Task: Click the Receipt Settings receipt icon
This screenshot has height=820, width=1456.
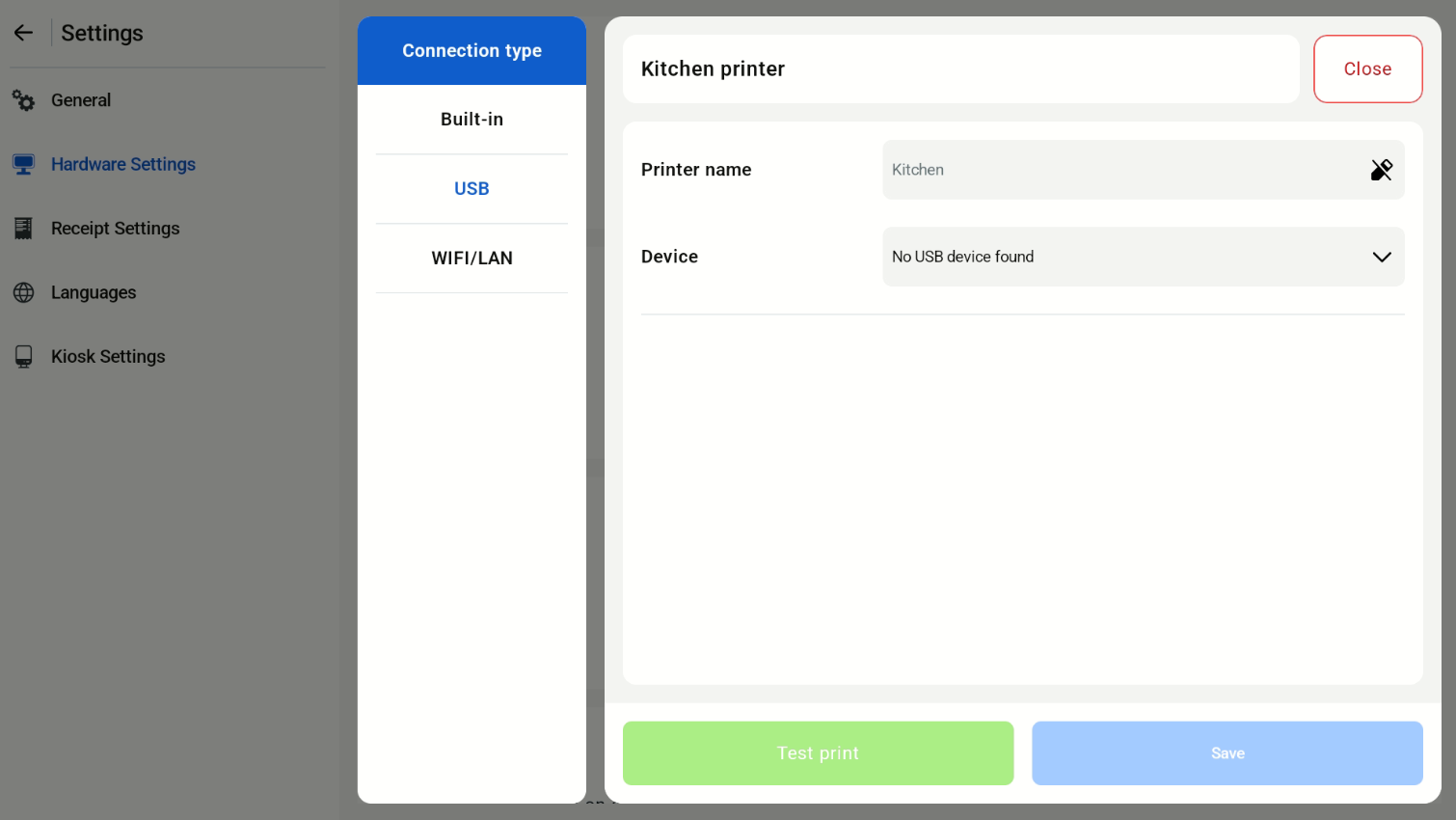Action: (x=23, y=229)
